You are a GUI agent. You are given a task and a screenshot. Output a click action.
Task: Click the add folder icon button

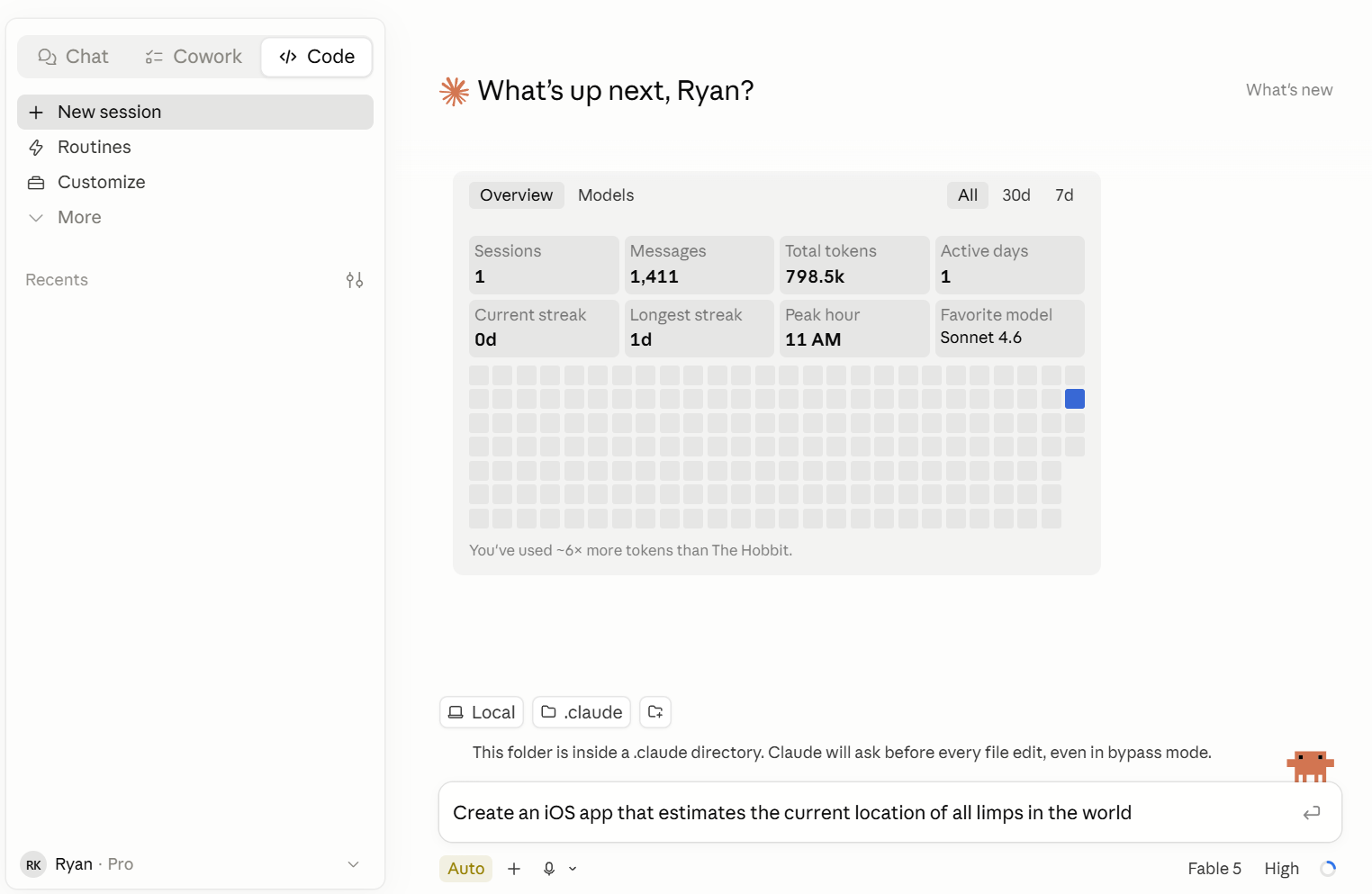(x=655, y=712)
